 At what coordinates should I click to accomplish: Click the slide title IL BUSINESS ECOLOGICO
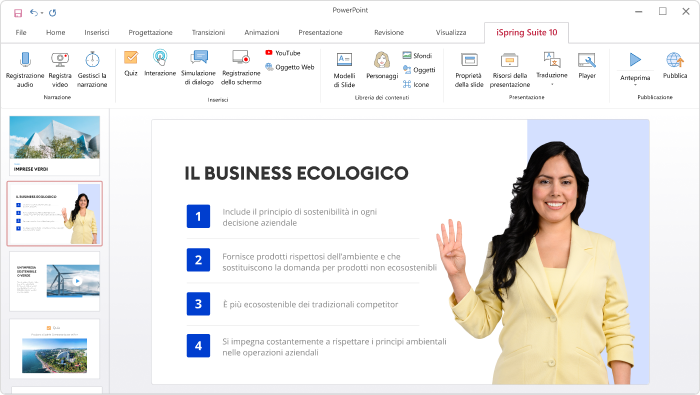[x=296, y=173]
